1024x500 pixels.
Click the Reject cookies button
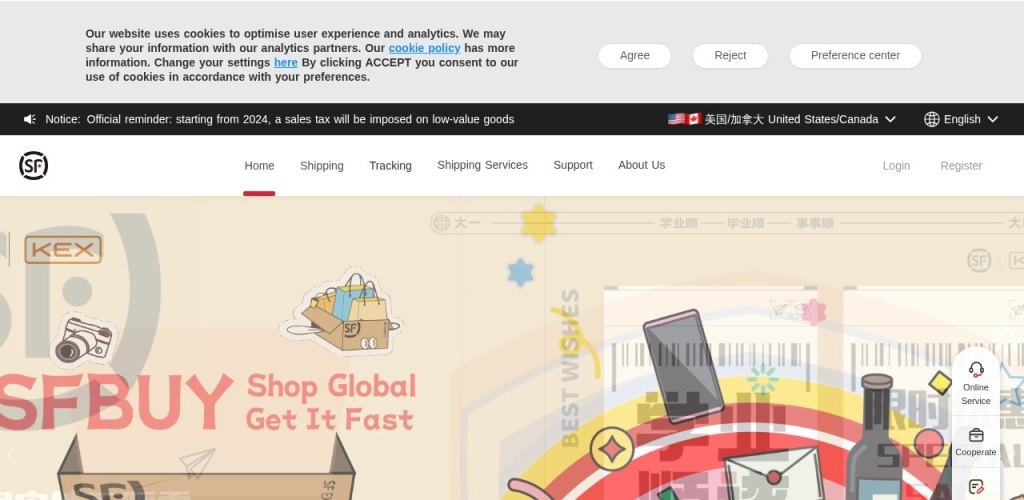pos(729,55)
